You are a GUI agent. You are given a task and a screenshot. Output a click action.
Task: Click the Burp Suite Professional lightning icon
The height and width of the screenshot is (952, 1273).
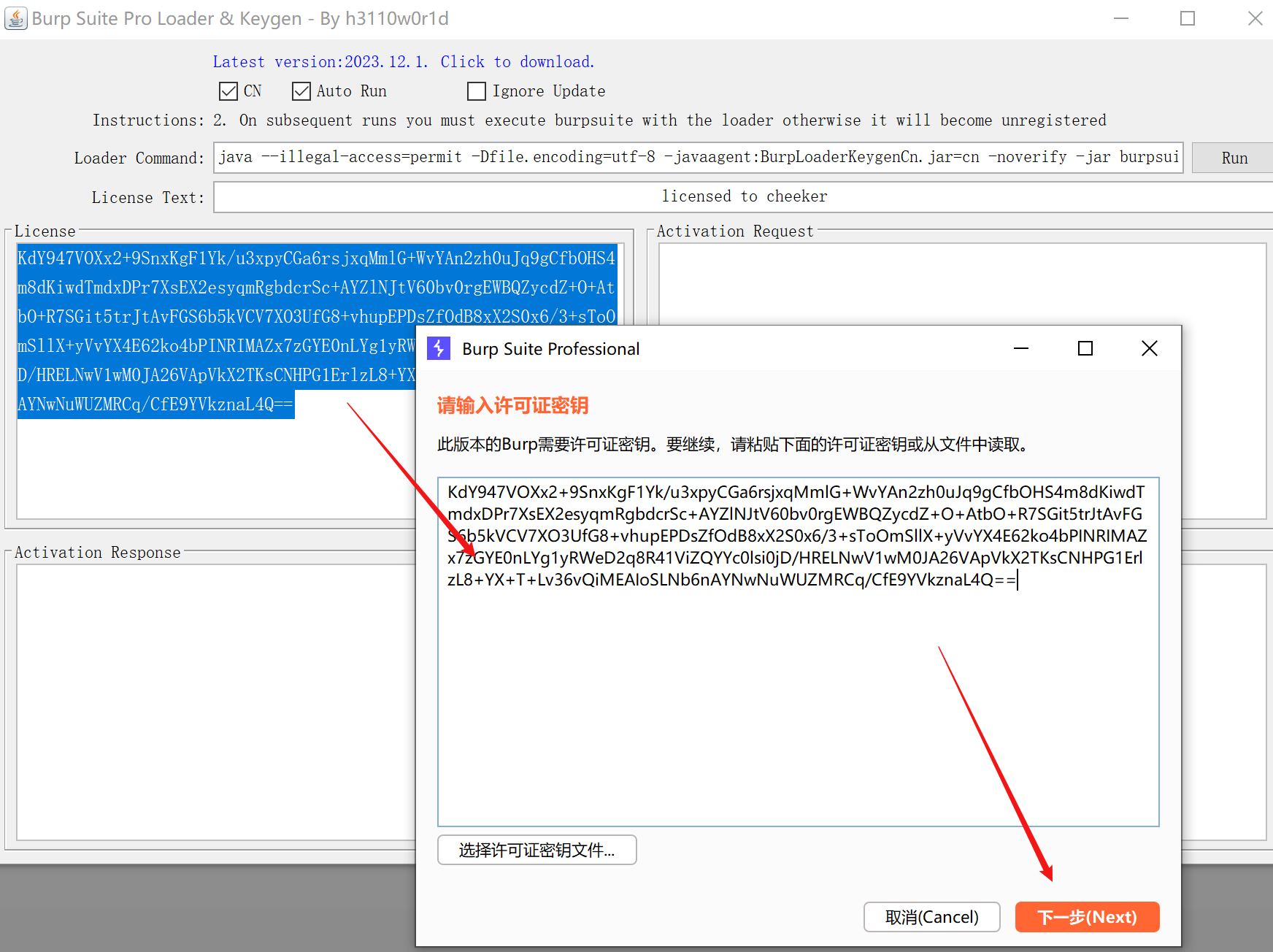click(439, 348)
